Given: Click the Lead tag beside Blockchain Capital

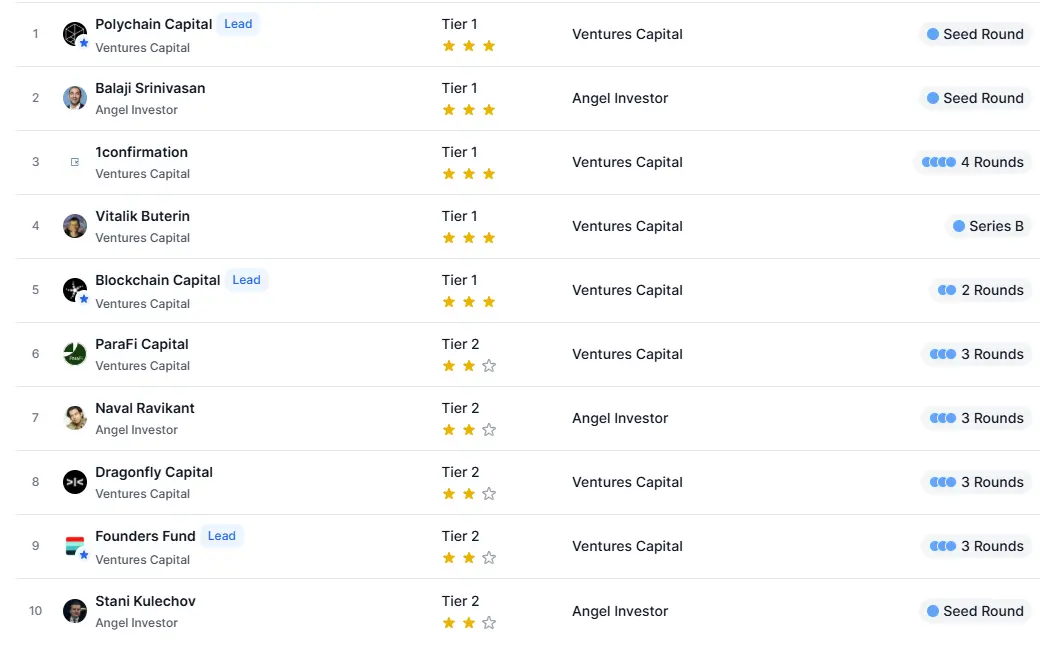Looking at the screenshot, I should point(246,280).
